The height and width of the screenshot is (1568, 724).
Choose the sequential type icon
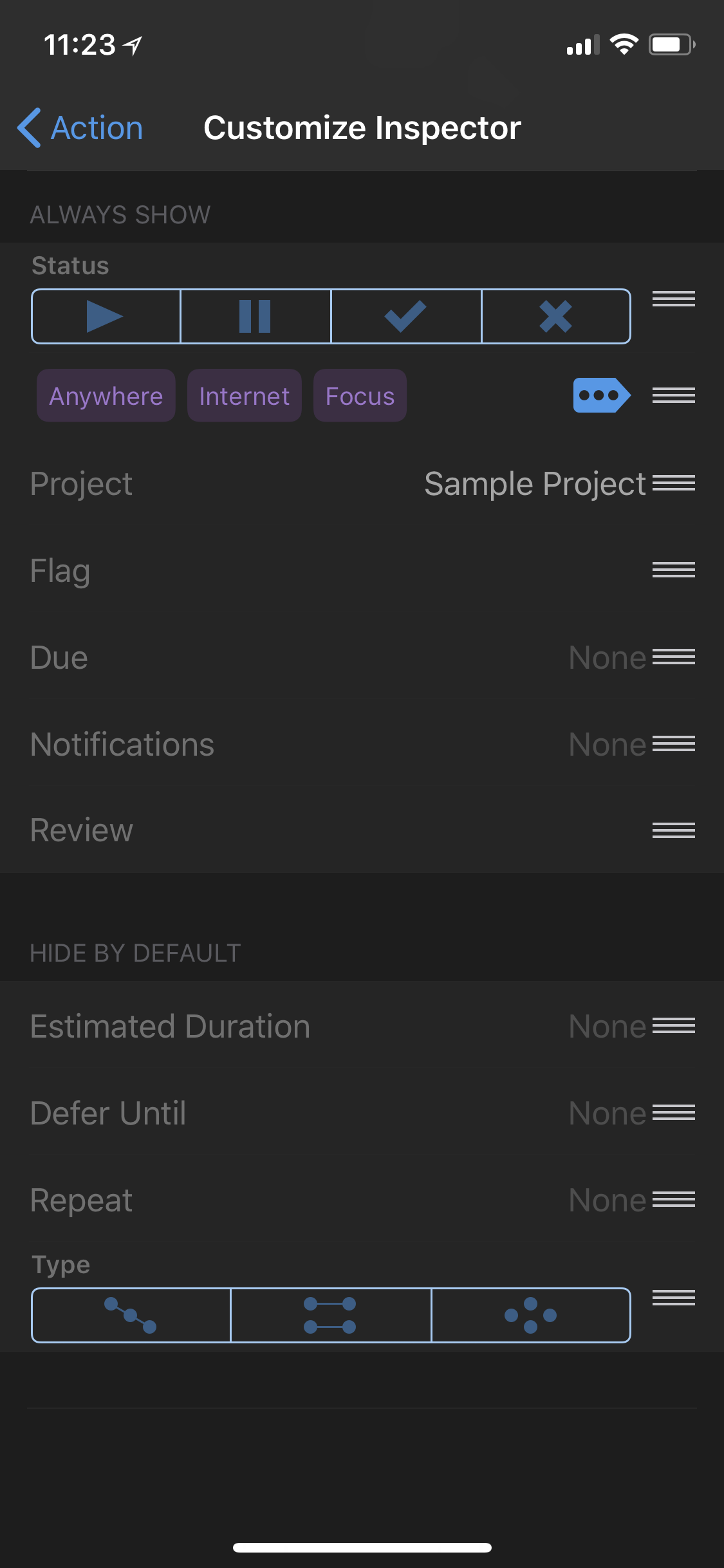131,1315
